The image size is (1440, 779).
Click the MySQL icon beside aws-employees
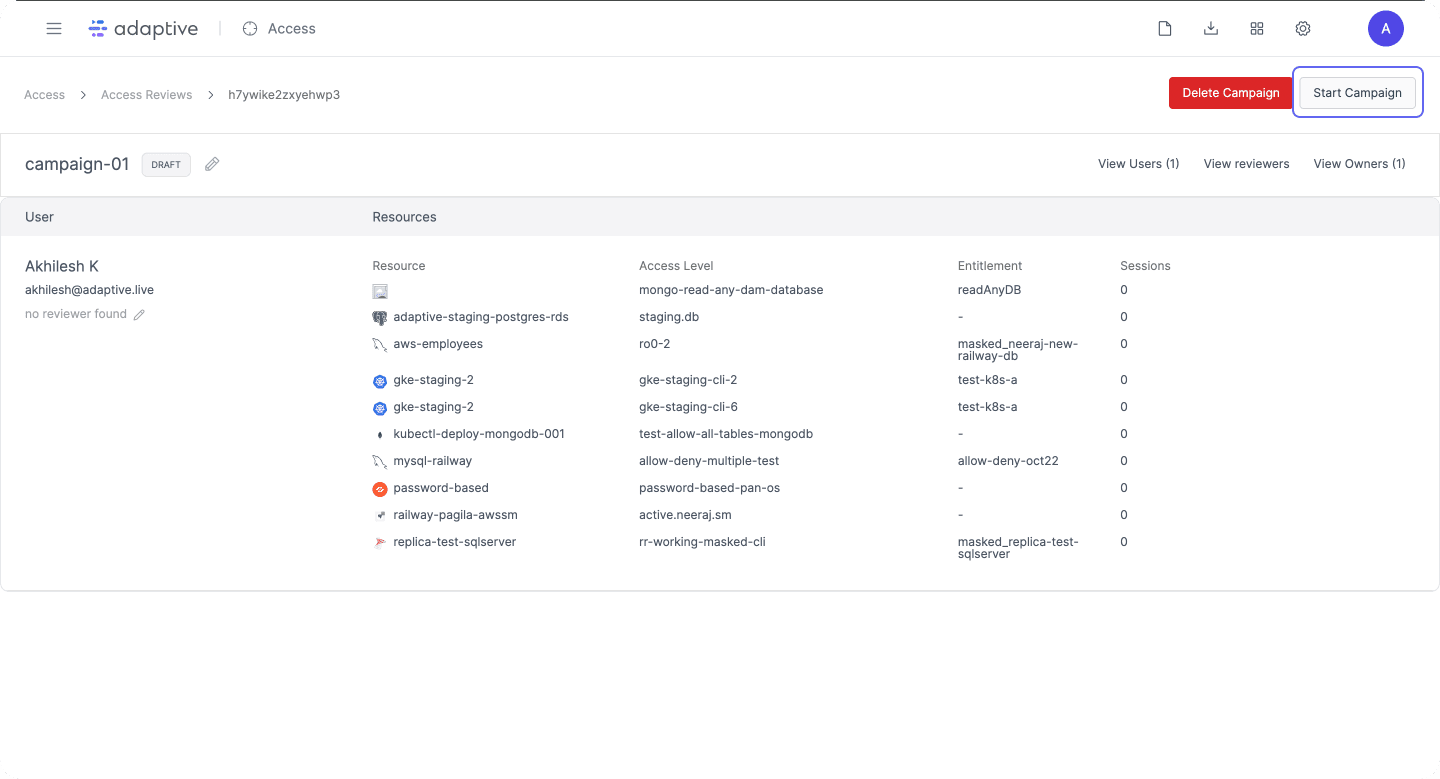[380, 345]
